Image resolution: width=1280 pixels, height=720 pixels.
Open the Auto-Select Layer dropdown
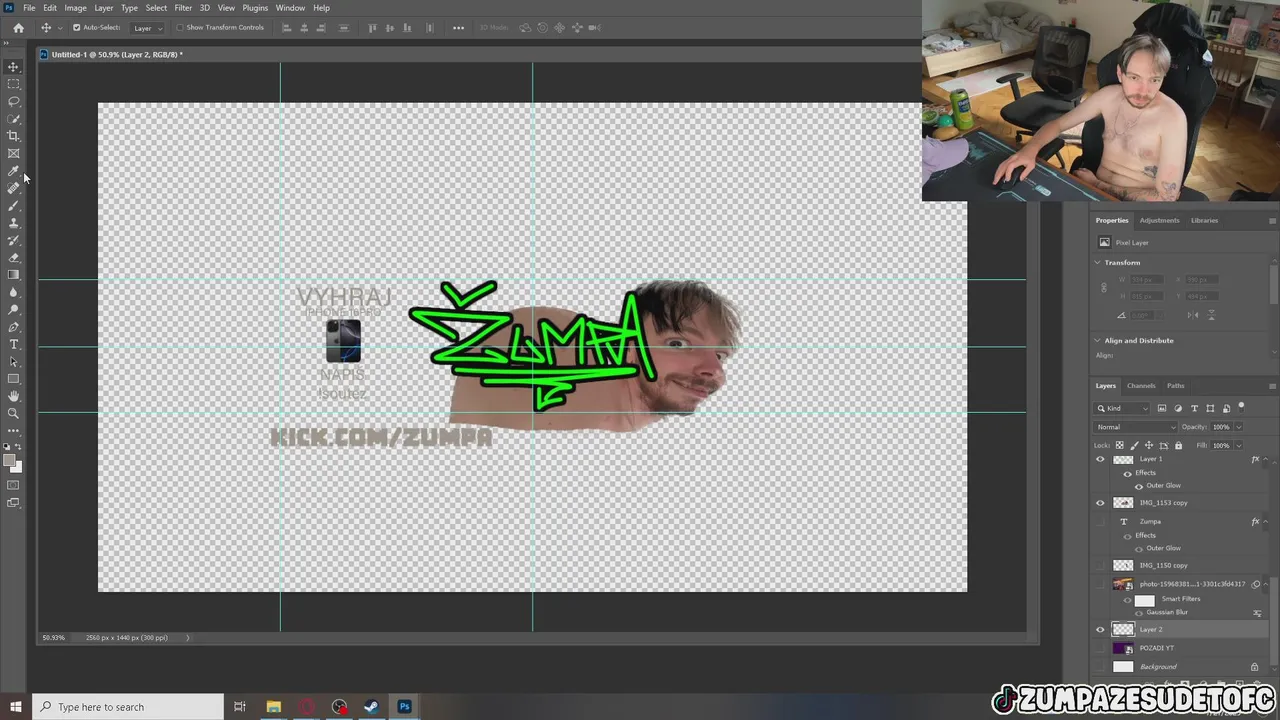(x=148, y=28)
